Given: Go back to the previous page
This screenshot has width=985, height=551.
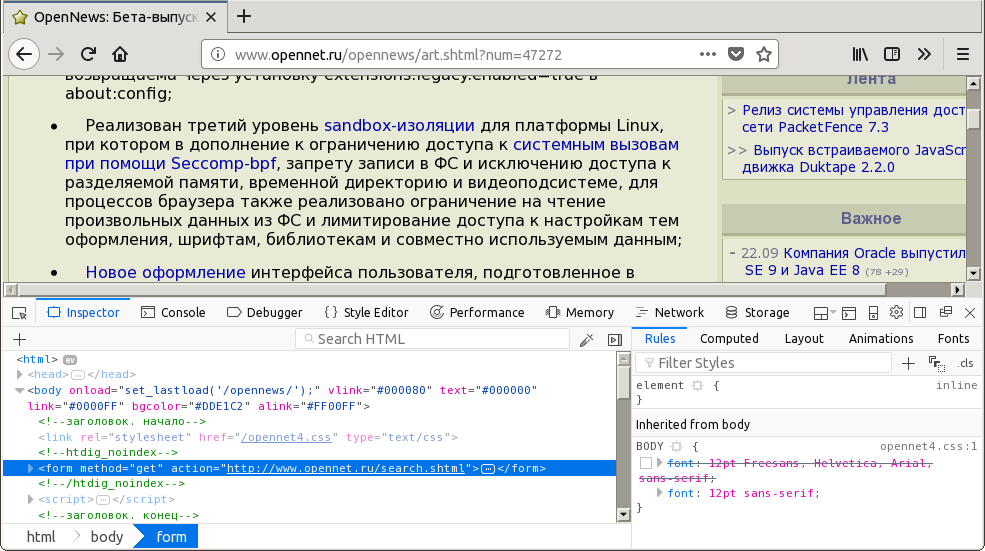Looking at the screenshot, I should pyautogui.click(x=24, y=55).
